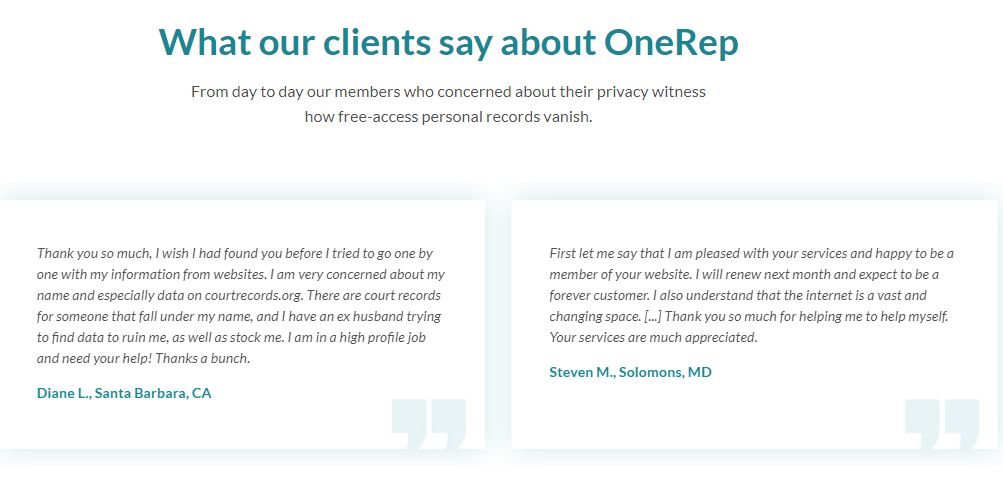The height and width of the screenshot is (488, 1003).
Task: Click the name Diane L., Santa Barbara, CA
Action: pos(124,393)
